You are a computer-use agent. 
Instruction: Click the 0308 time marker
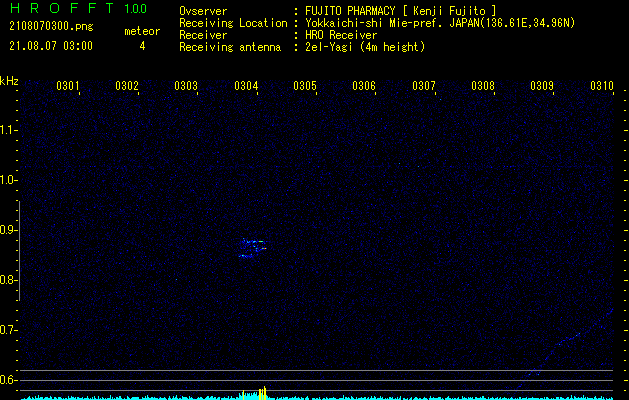click(483, 86)
